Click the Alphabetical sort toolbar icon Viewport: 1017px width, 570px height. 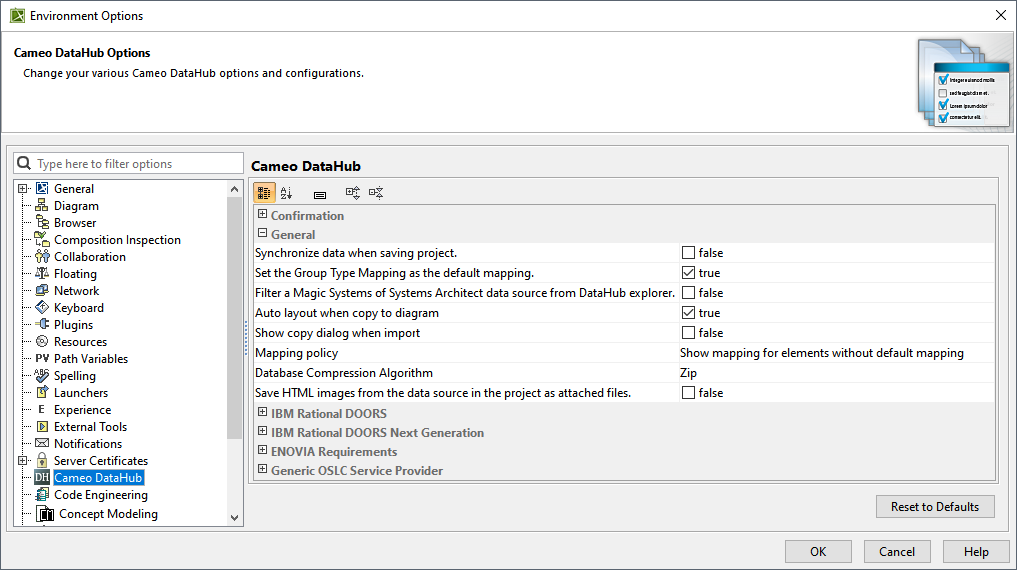pyautogui.click(x=287, y=193)
